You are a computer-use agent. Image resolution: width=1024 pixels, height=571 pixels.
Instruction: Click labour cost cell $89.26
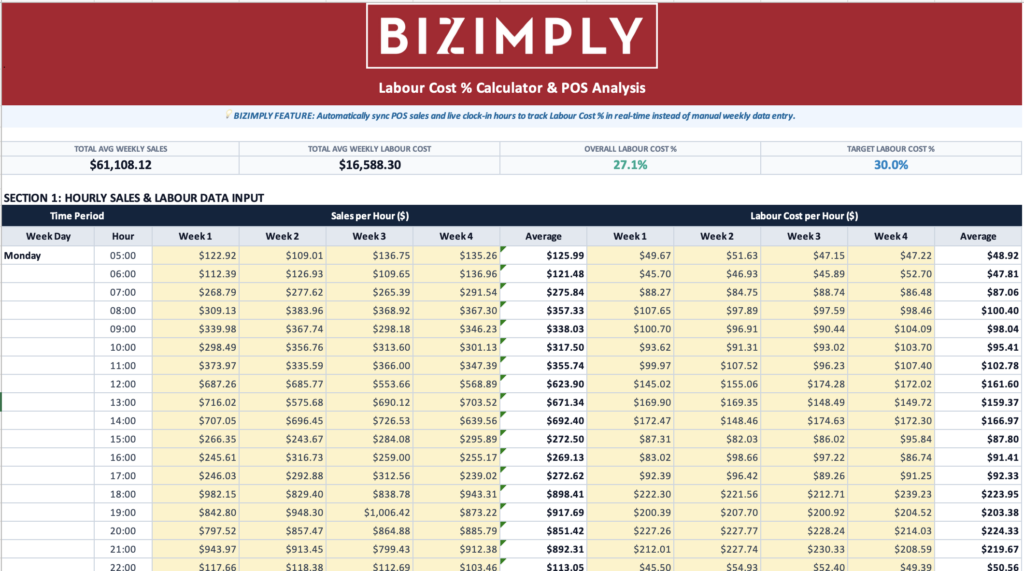(804, 476)
